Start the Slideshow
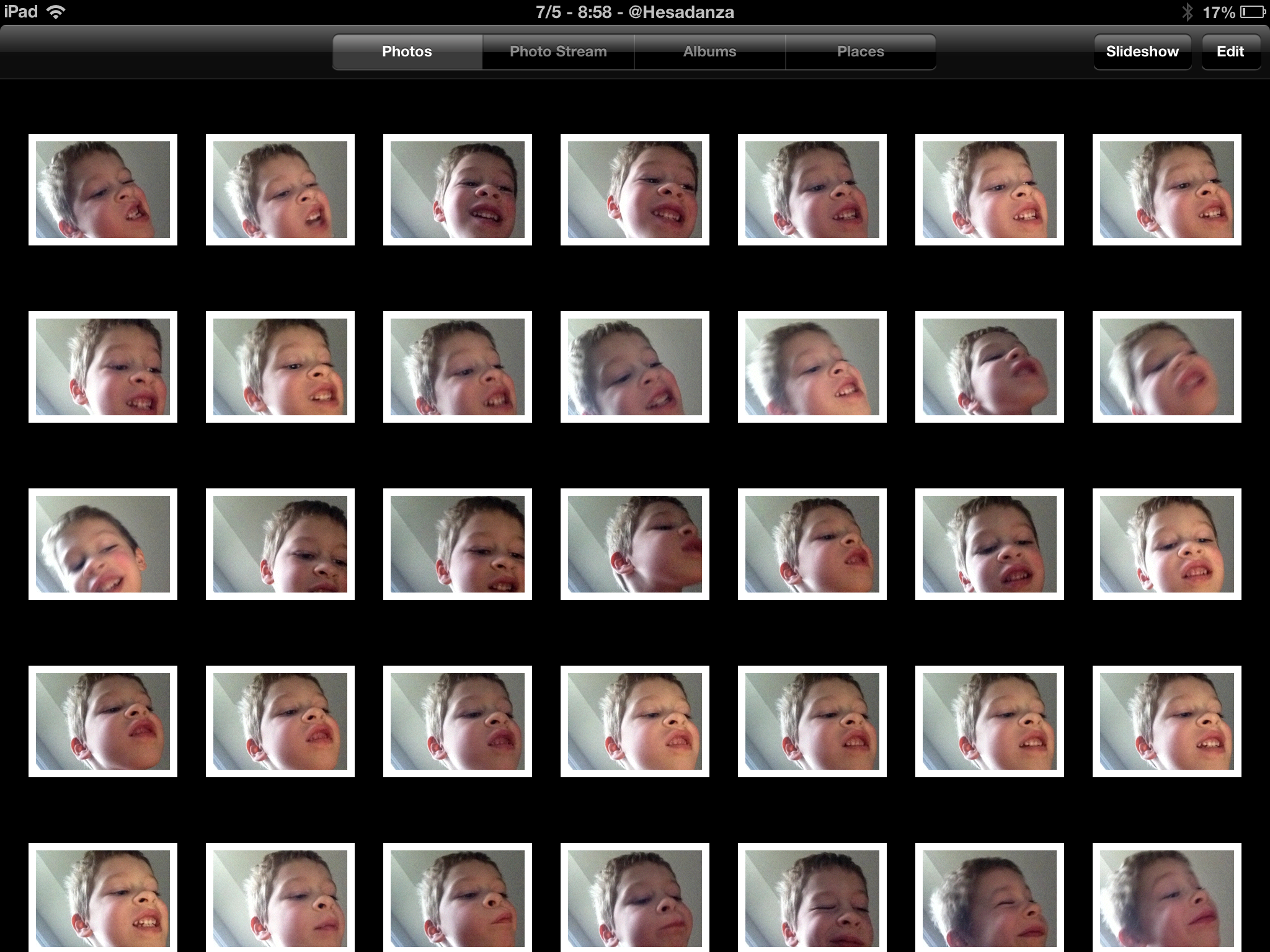This screenshot has width=1270, height=952. click(x=1142, y=51)
